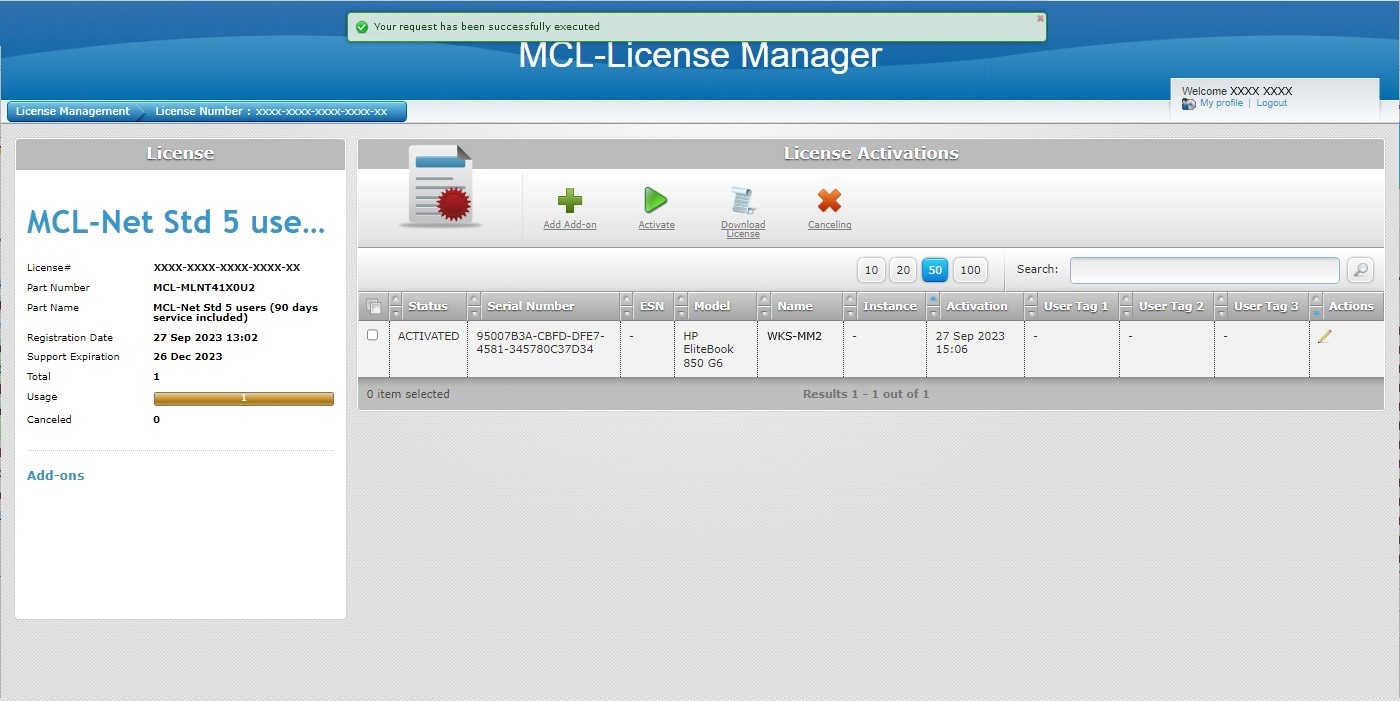
Task: Select the 50 results per page button
Action: tap(935, 270)
